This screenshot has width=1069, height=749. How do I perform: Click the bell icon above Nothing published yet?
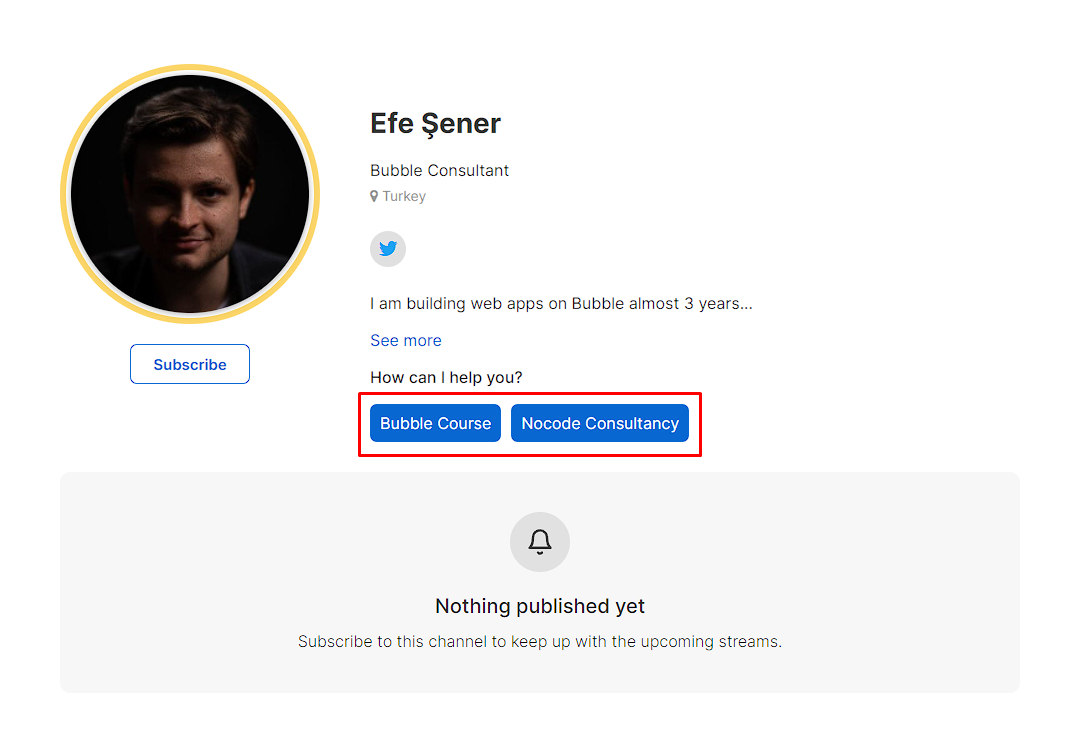(540, 542)
